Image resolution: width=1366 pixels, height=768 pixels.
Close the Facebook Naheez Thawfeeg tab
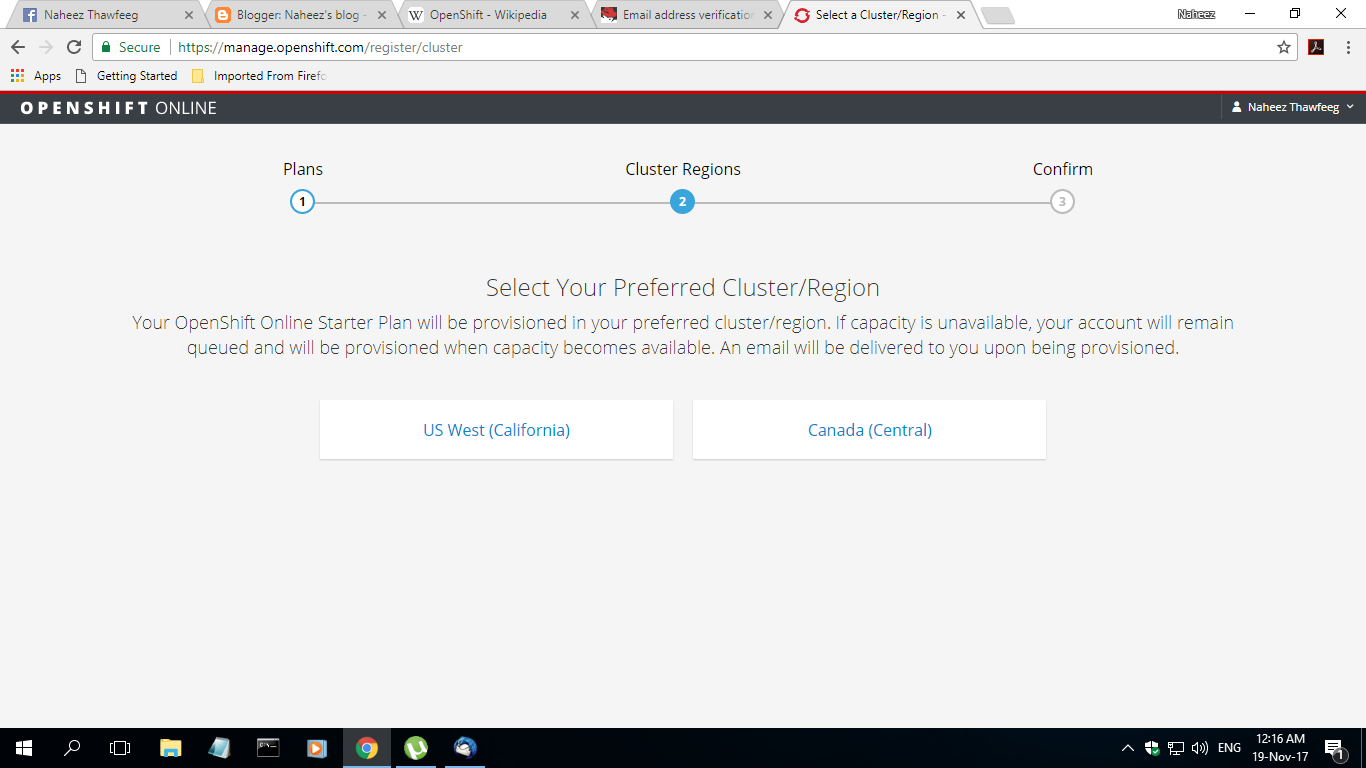pos(189,16)
